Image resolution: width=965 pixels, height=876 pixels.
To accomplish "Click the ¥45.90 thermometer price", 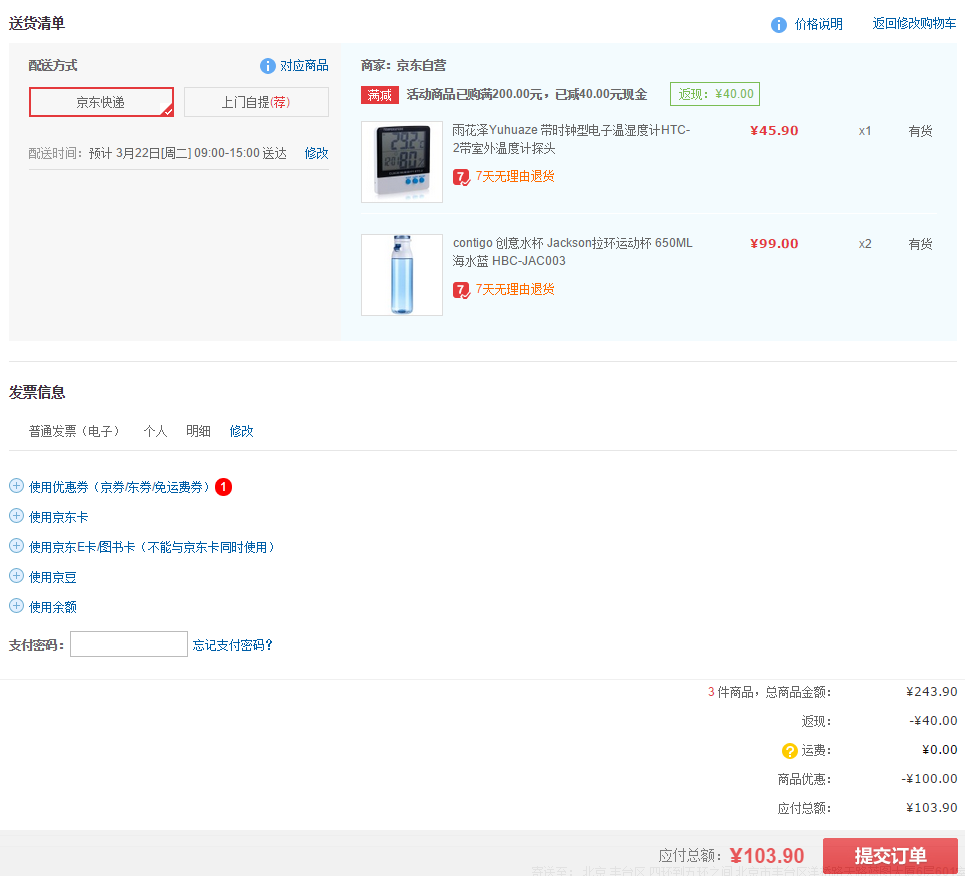I will click(774, 131).
